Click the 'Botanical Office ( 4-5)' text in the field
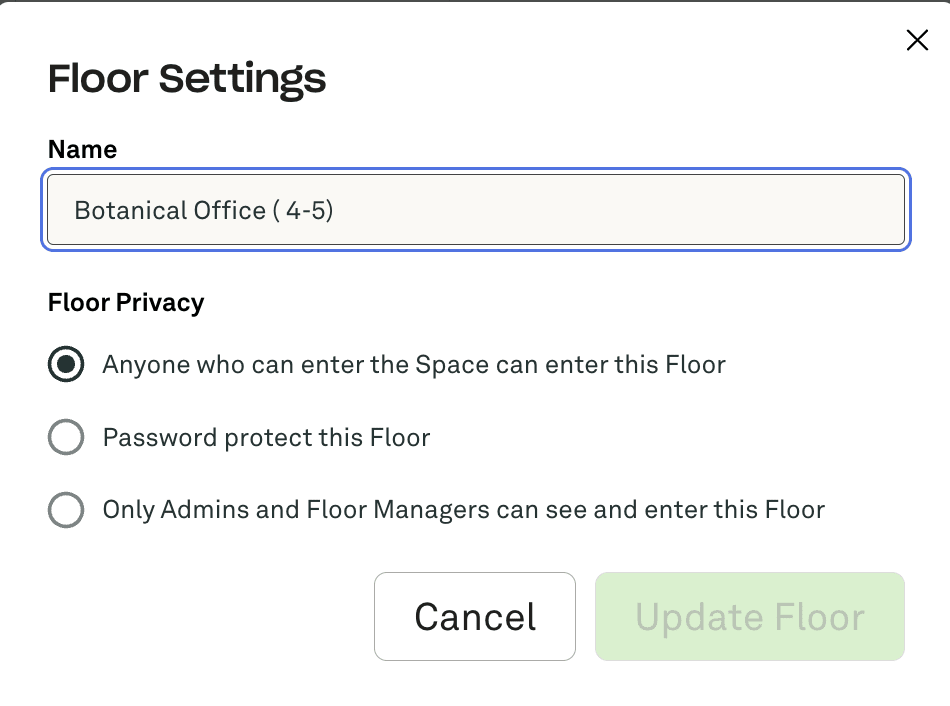 click(x=203, y=211)
